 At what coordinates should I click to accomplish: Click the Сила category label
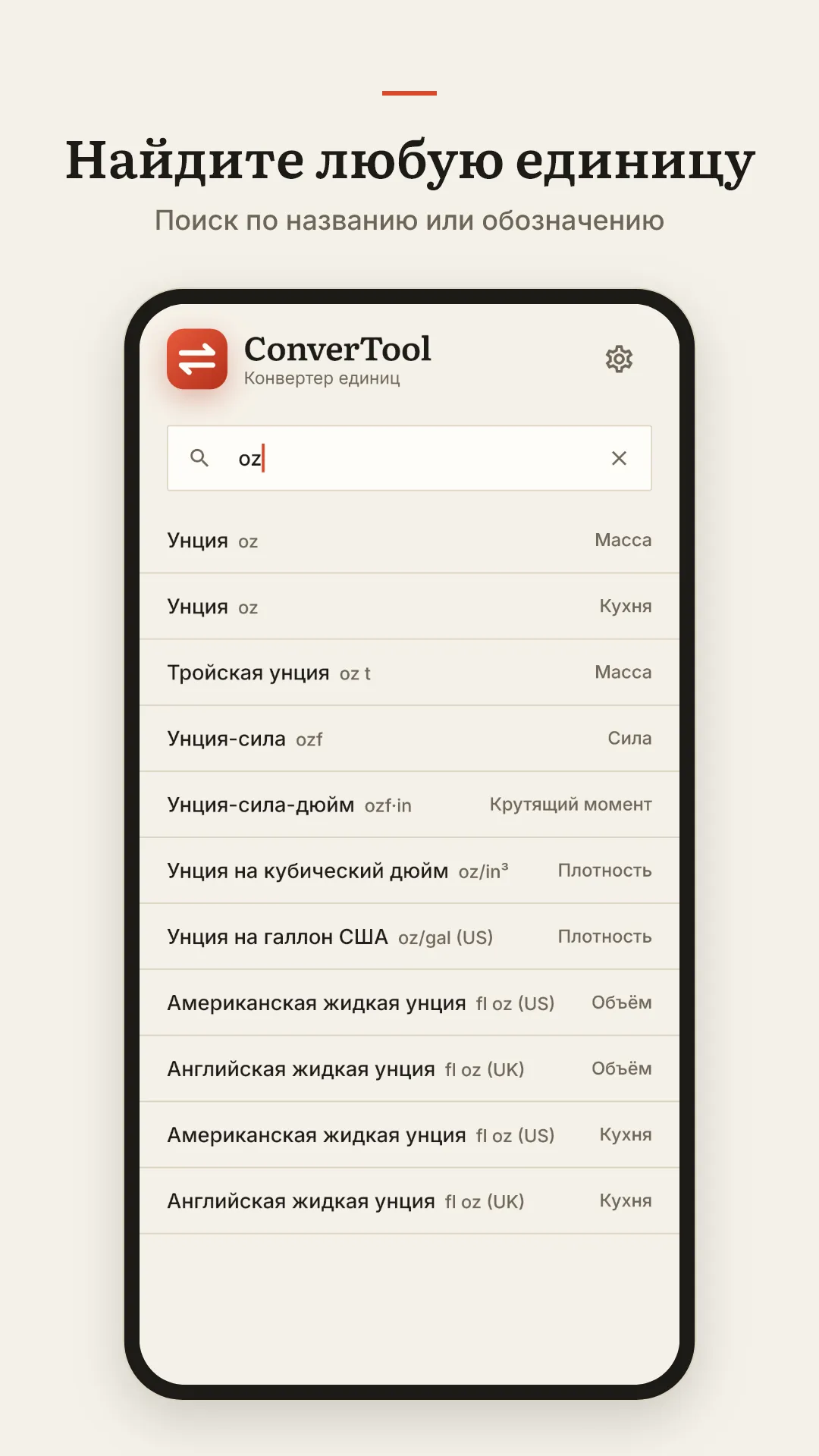pyautogui.click(x=629, y=739)
